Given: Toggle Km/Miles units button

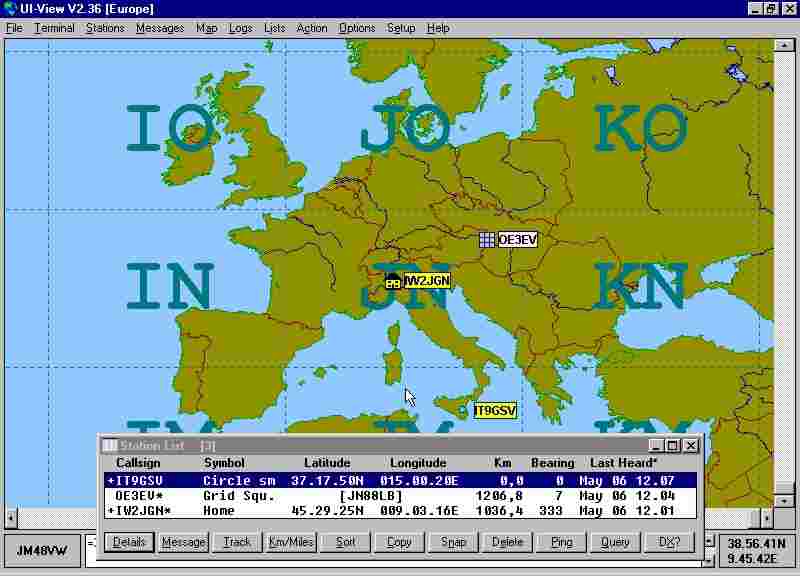Looking at the screenshot, I should pos(291,542).
